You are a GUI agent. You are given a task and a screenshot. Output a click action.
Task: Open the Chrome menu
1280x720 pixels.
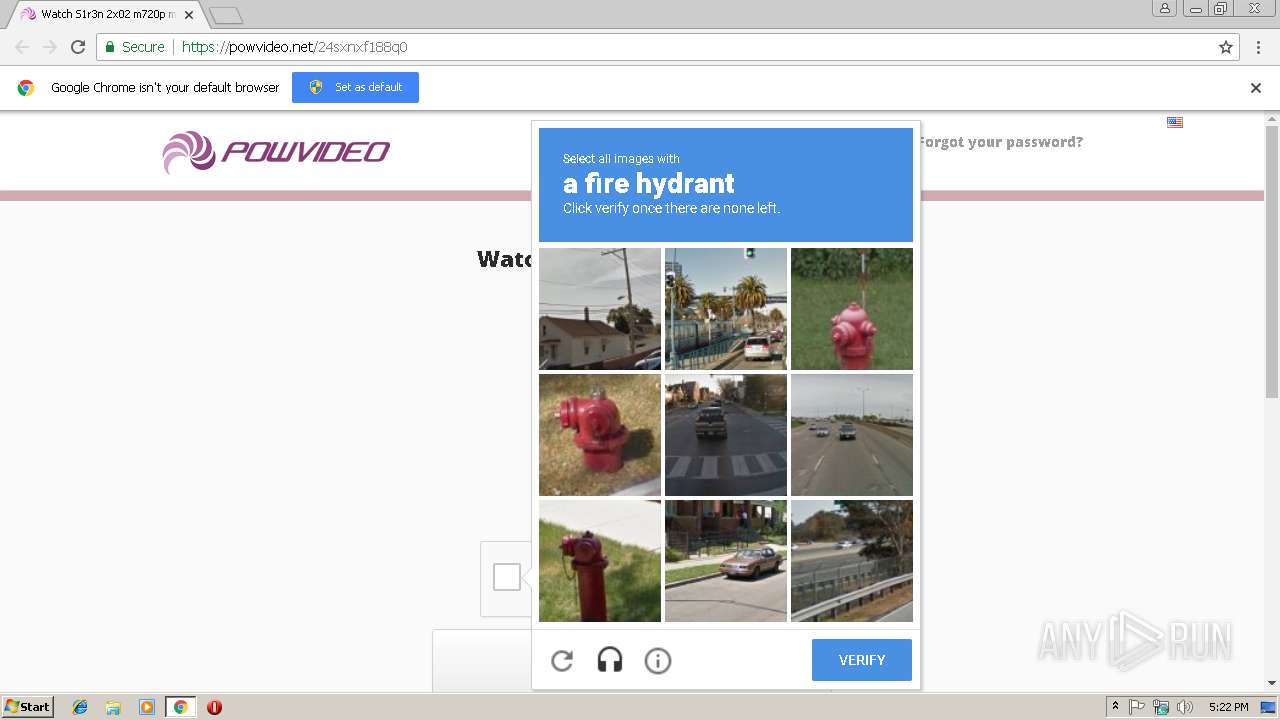tap(1257, 47)
